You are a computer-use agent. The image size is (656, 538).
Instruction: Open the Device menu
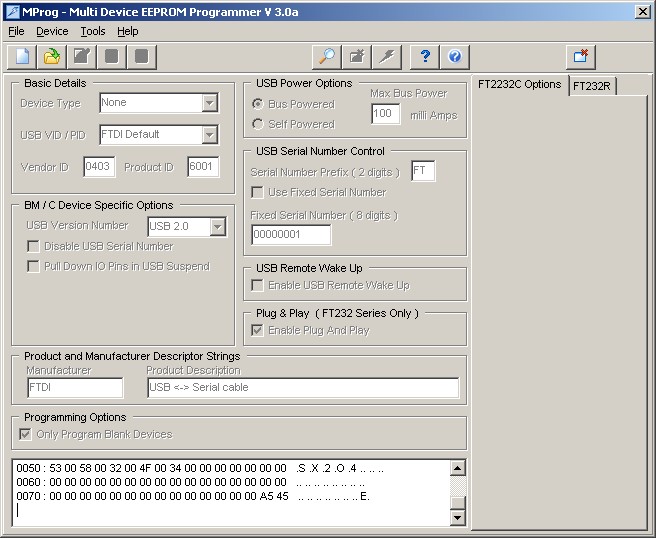tap(52, 31)
